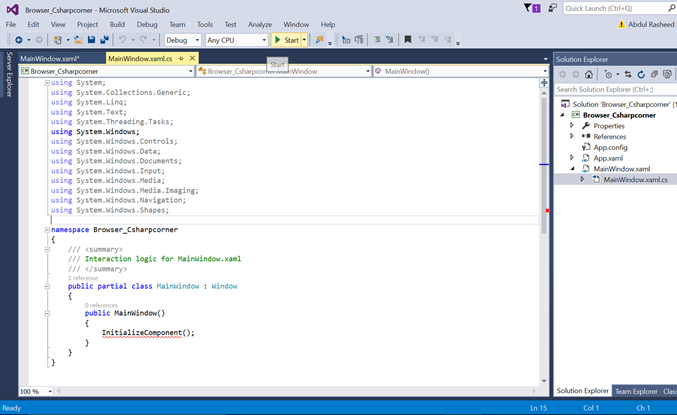Click the Refresh icon in Solution Explorer

640,74
